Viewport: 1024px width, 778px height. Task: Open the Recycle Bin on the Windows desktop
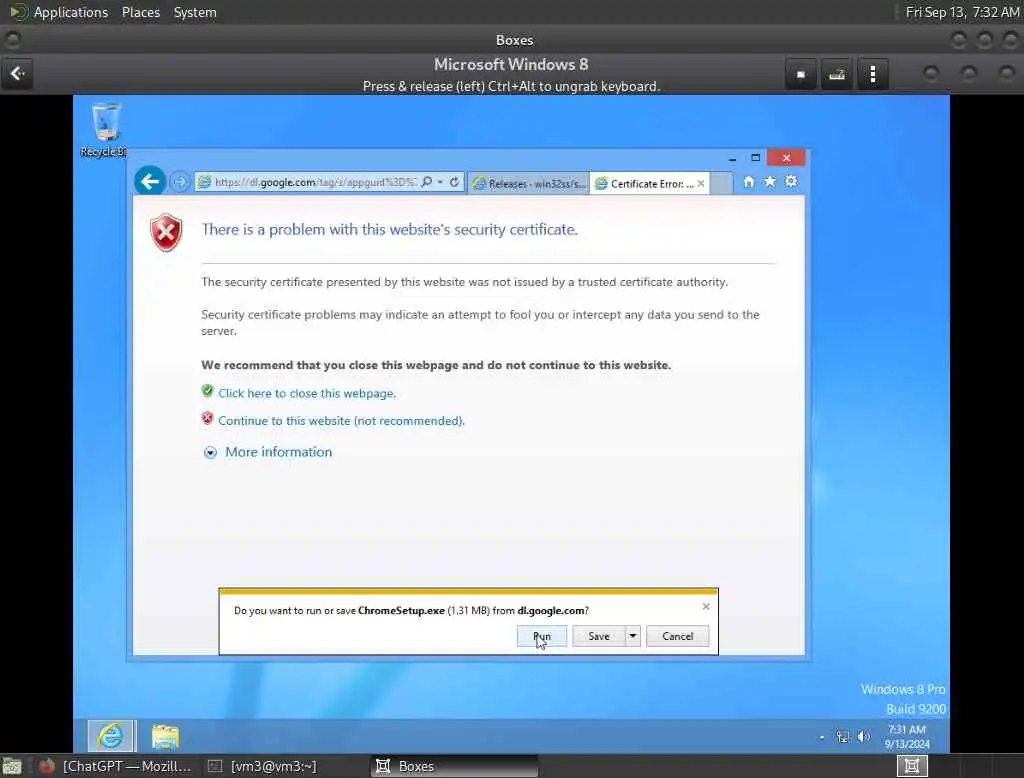(105, 130)
